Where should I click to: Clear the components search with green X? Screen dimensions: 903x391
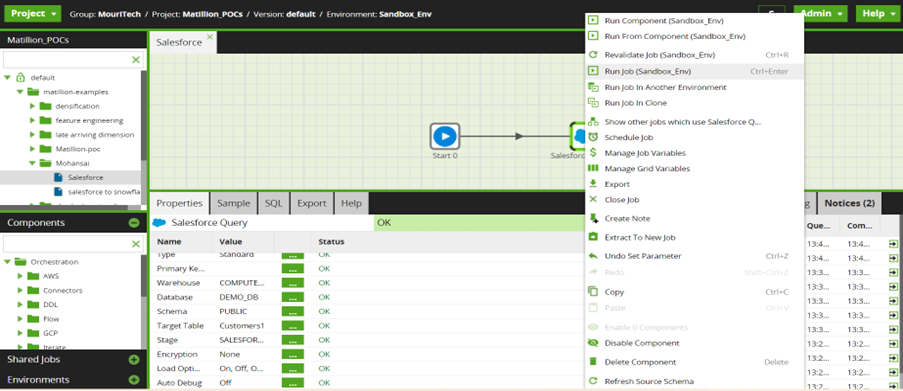click(135, 244)
